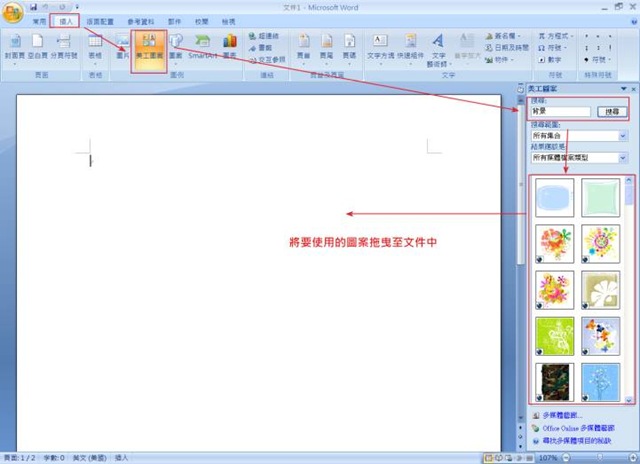
Task: Open the Ω 符號 symbol menu
Action: [553, 48]
